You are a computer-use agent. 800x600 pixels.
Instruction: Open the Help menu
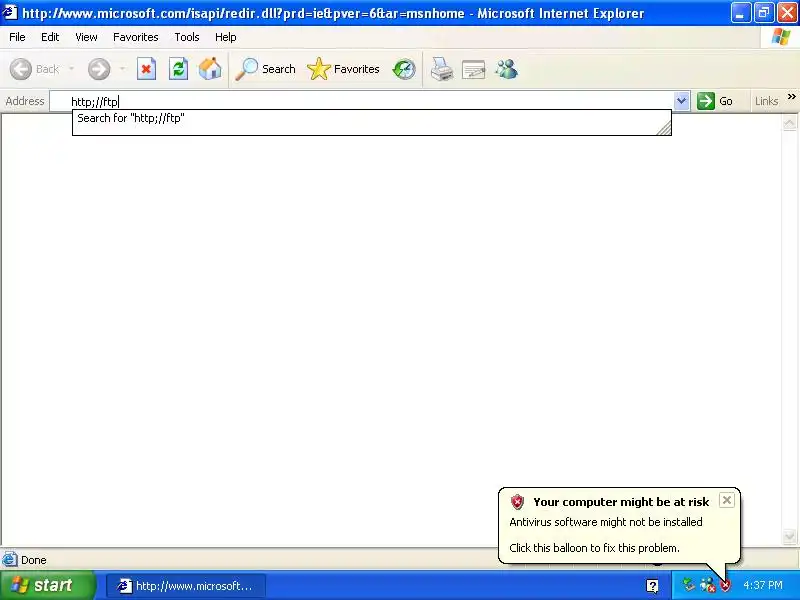pos(226,37)
